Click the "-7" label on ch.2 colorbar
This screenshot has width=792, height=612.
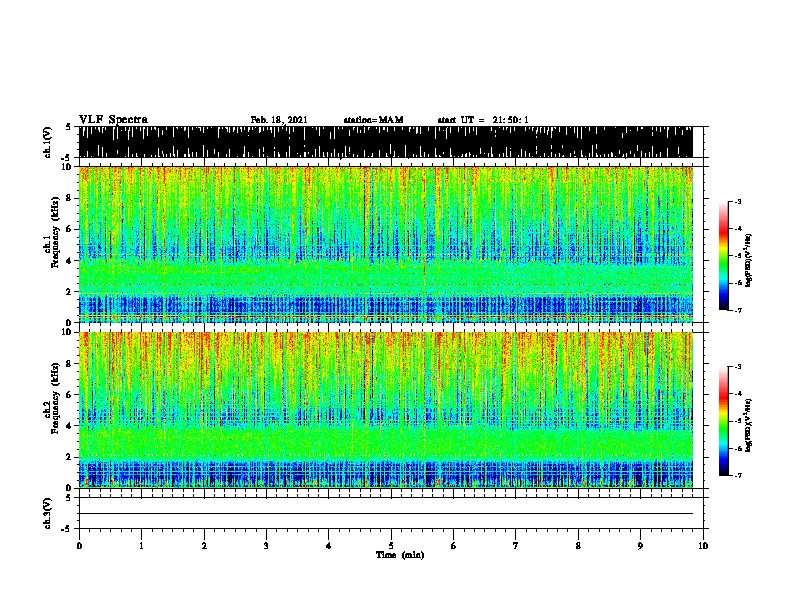point(737,475)
